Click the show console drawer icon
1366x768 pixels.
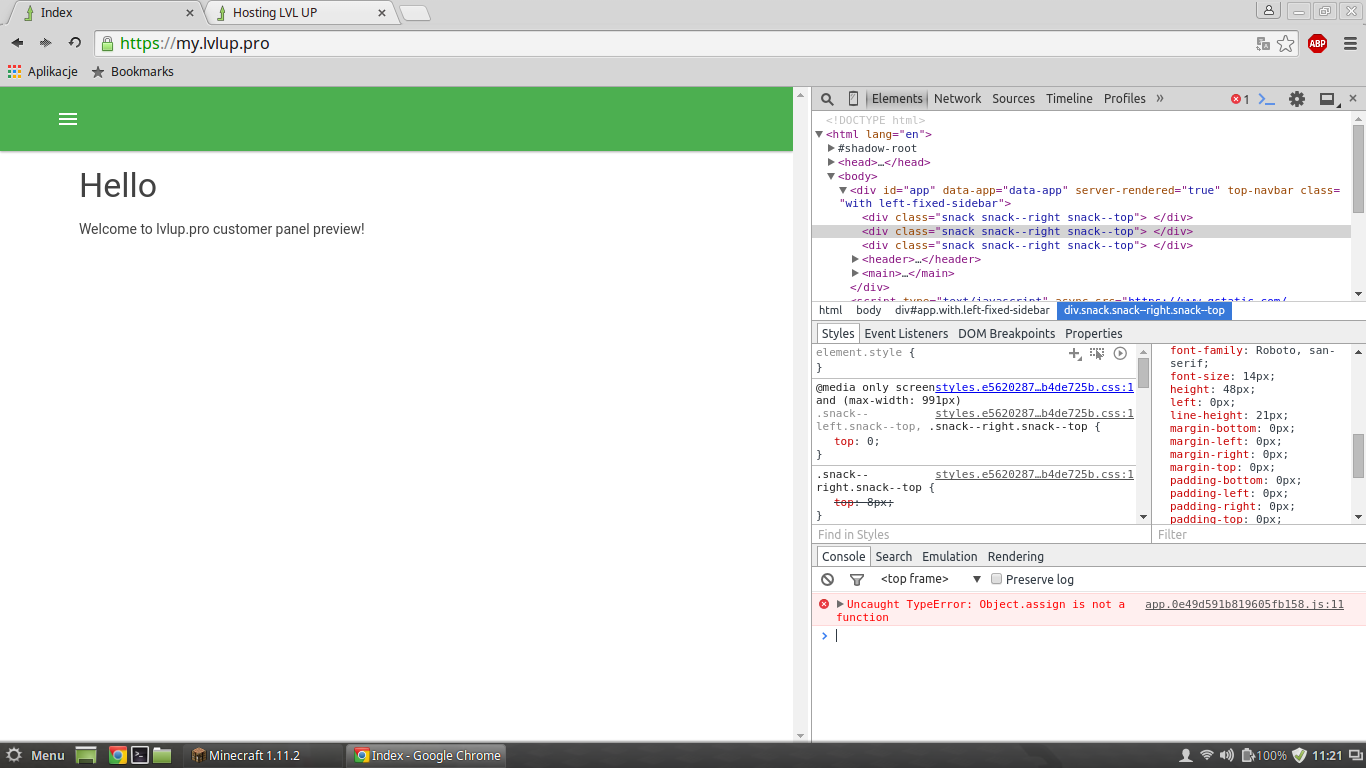click(1266, 99)
